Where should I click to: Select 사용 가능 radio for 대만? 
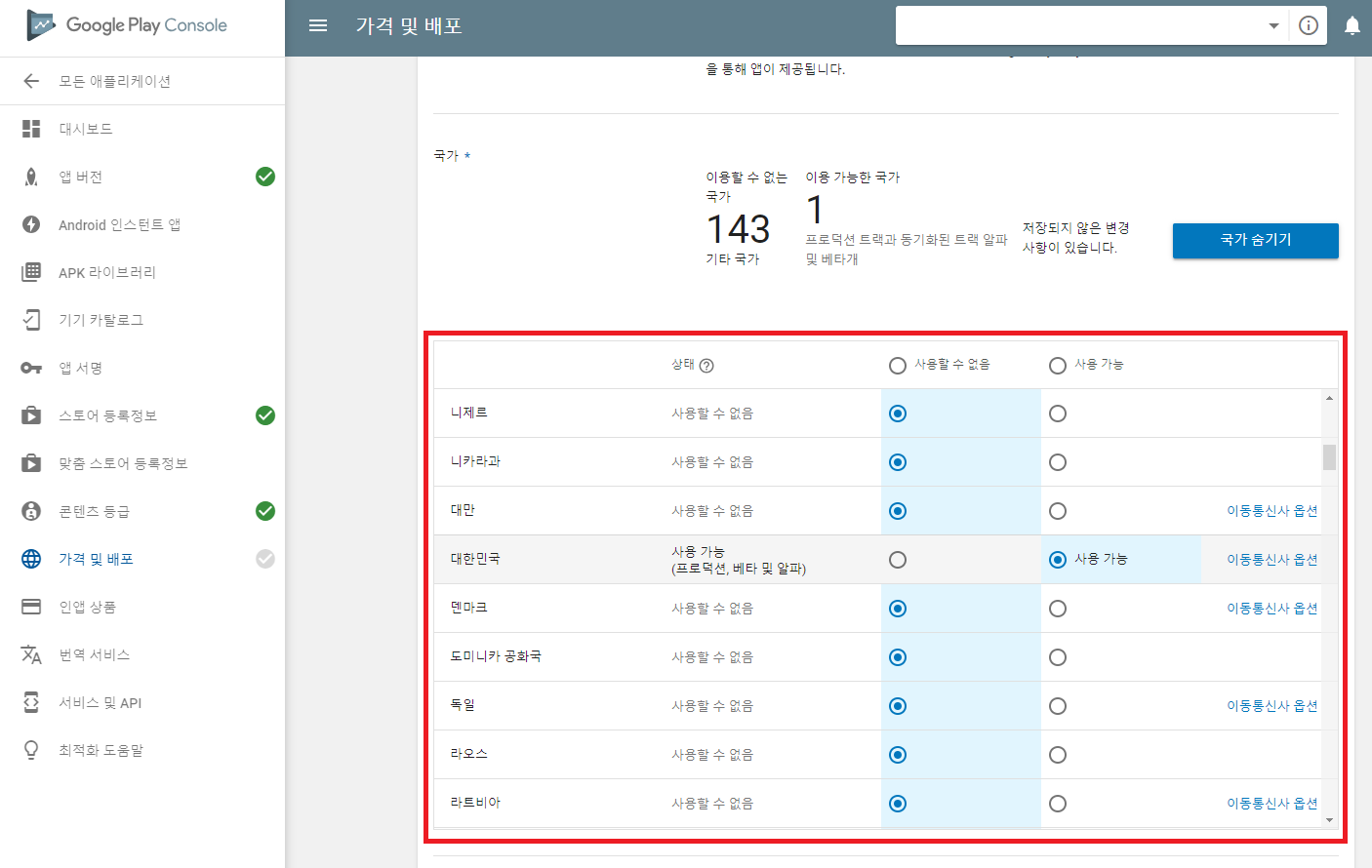[1058, 511]
